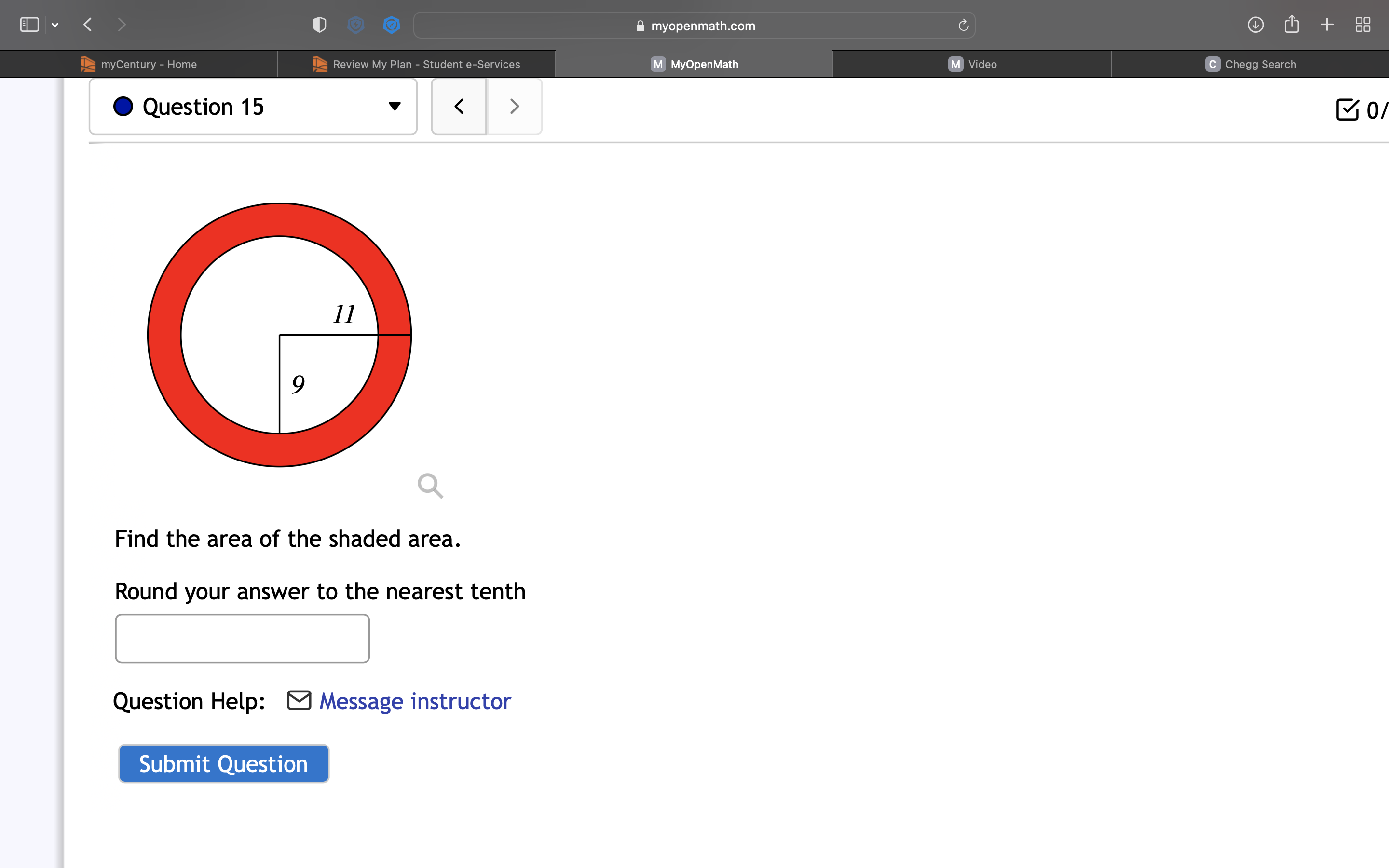
Task: Show tab overview grid icon
Action: coord(1362,25)
